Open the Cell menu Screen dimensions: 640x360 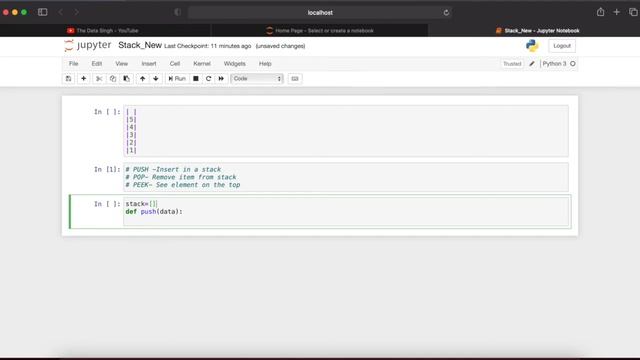pos(175,64)
